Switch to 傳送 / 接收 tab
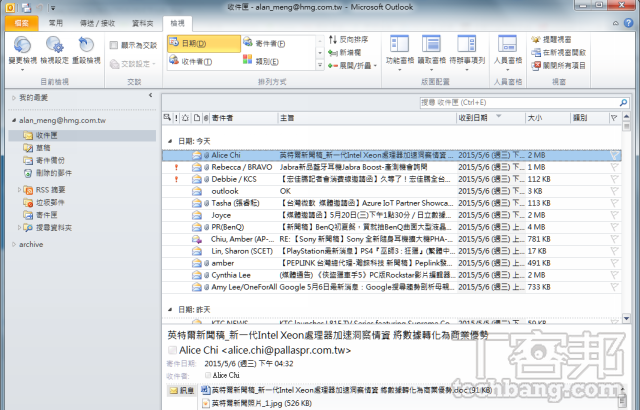Screen dimensions: 640x410 [x=98, y=23]
